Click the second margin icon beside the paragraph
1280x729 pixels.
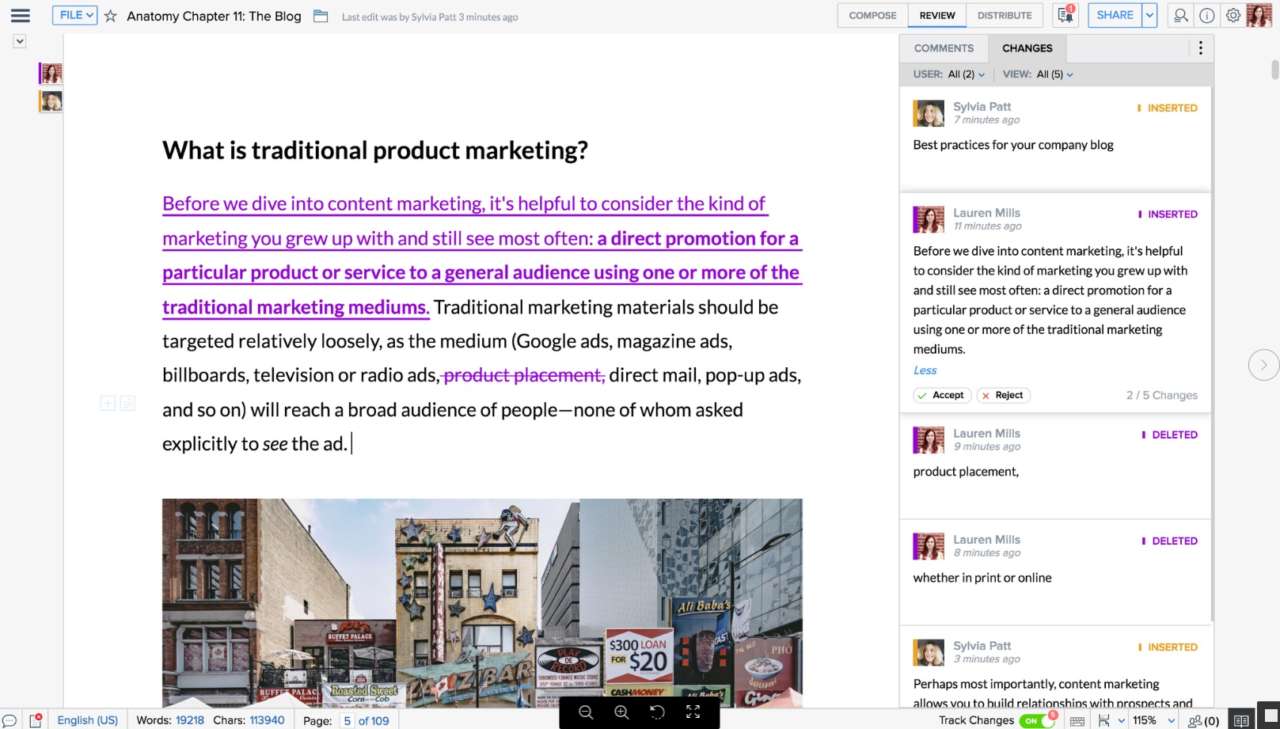[x=127, y=403]
